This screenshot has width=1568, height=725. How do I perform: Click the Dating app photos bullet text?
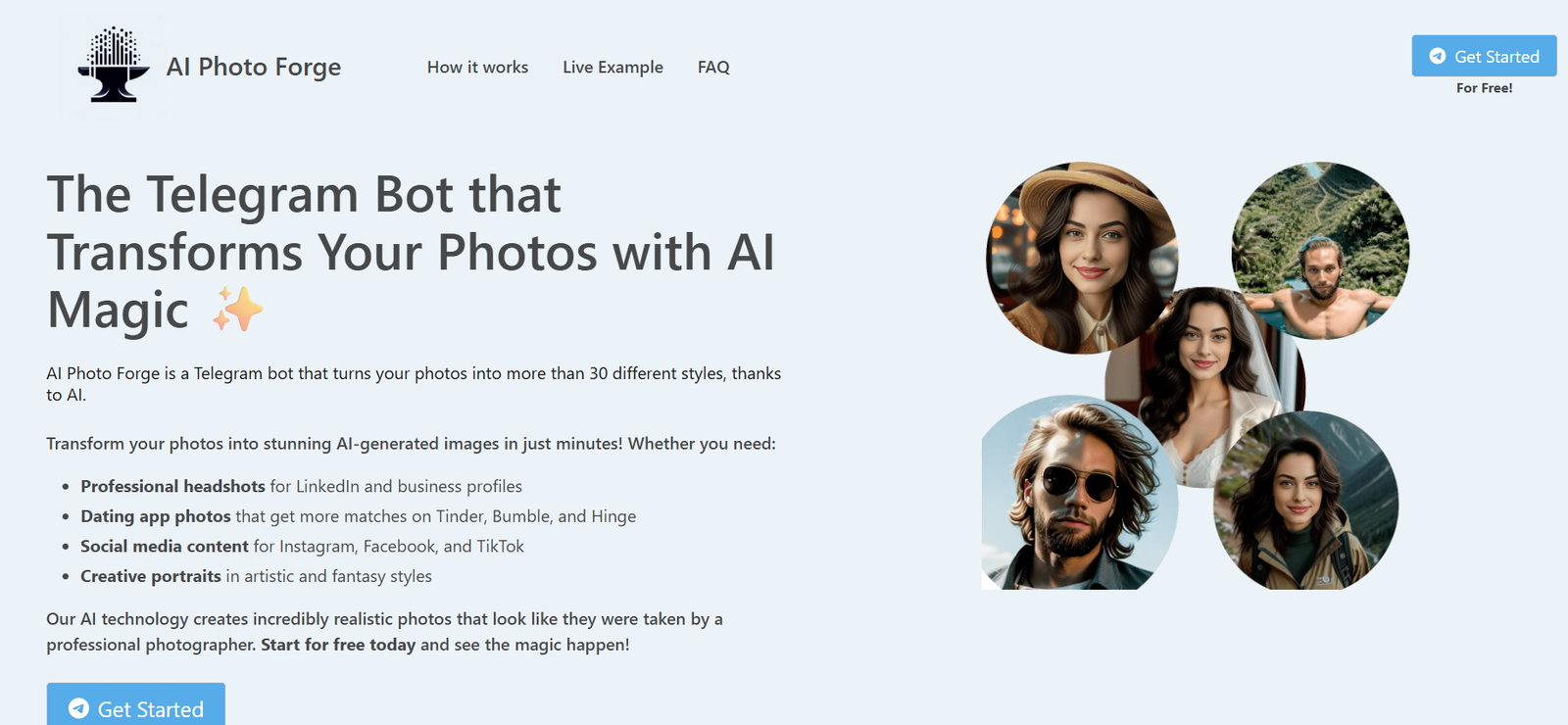click(156, 516)
